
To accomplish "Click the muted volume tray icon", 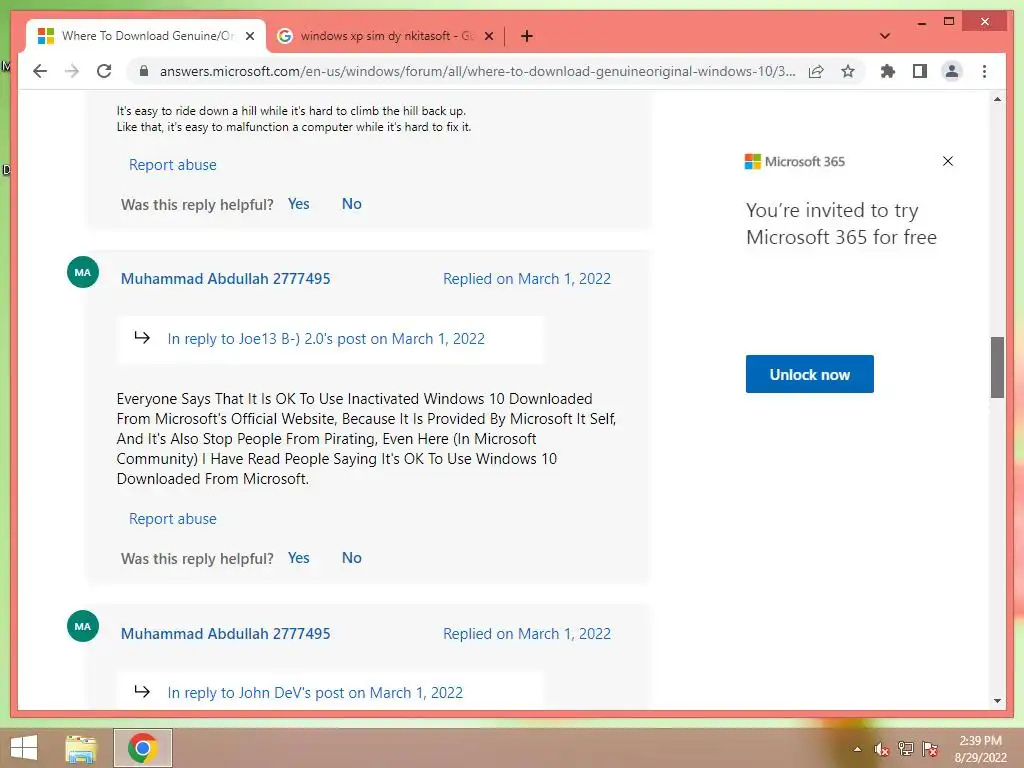I will pyautogui.click(x=881, y=749).
